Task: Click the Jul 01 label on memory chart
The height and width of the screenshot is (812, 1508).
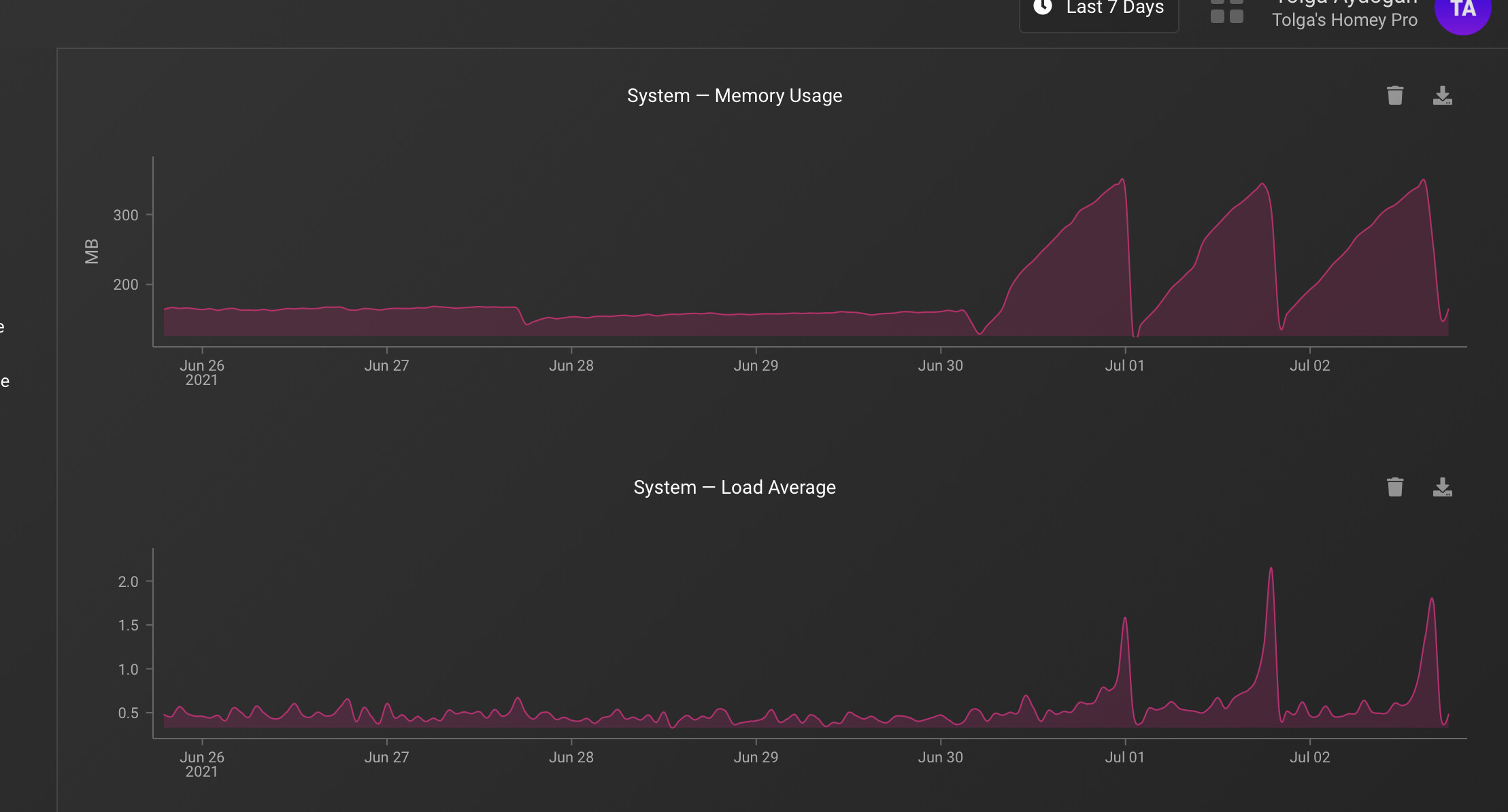Action: [1124, 366]
